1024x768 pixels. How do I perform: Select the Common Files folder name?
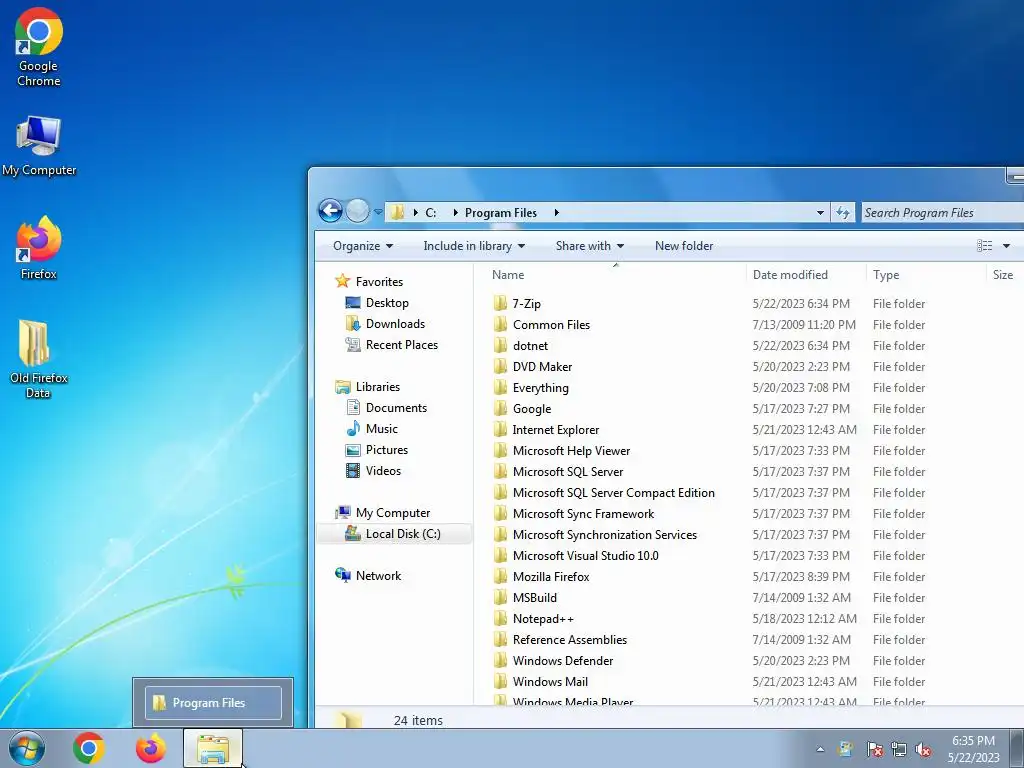(551, 325)
